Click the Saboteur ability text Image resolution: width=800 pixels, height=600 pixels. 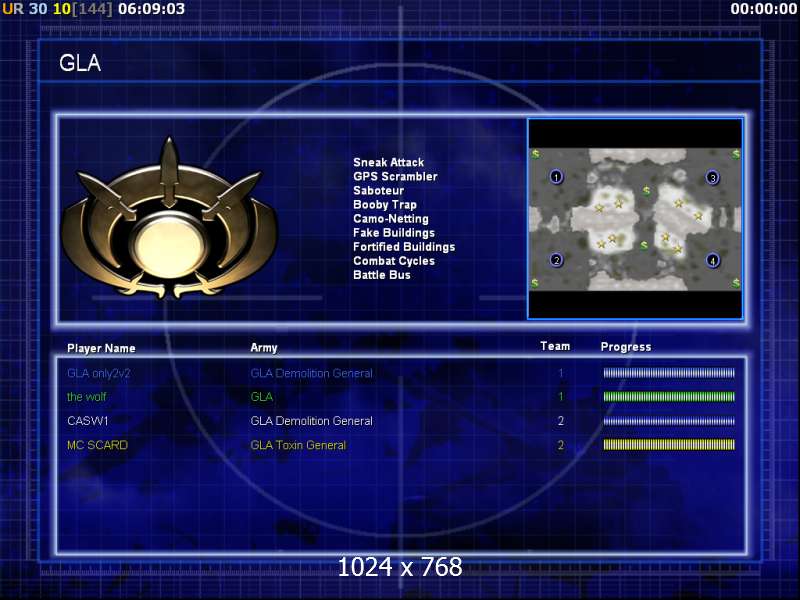click(379, 190)
